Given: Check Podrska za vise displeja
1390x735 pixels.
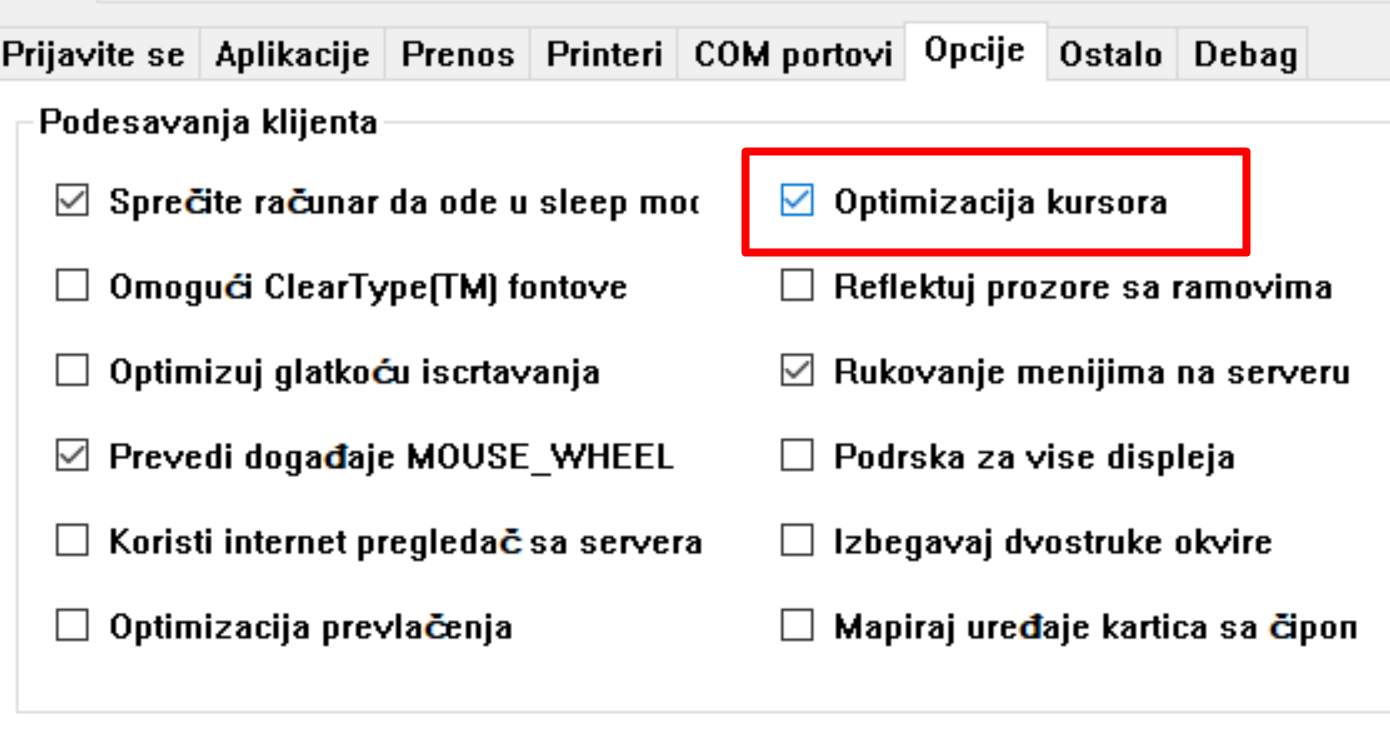Looking at the screenshot, I should [797, 457].
